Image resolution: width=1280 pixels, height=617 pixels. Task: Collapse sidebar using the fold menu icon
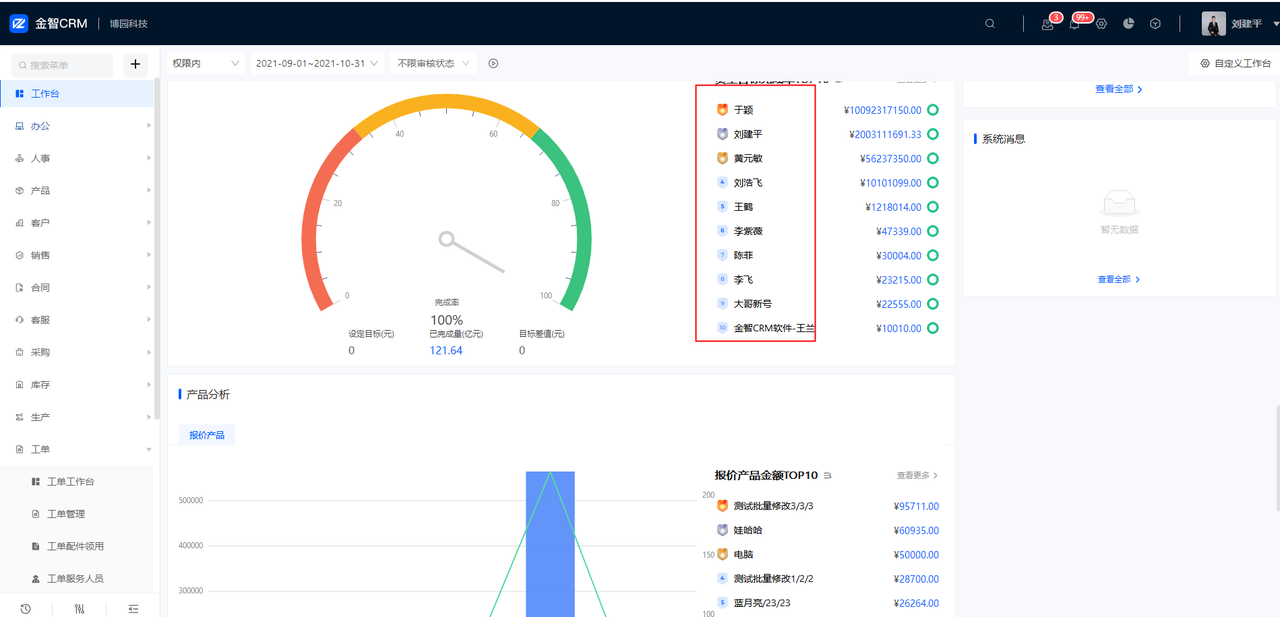tap(133, 608)
